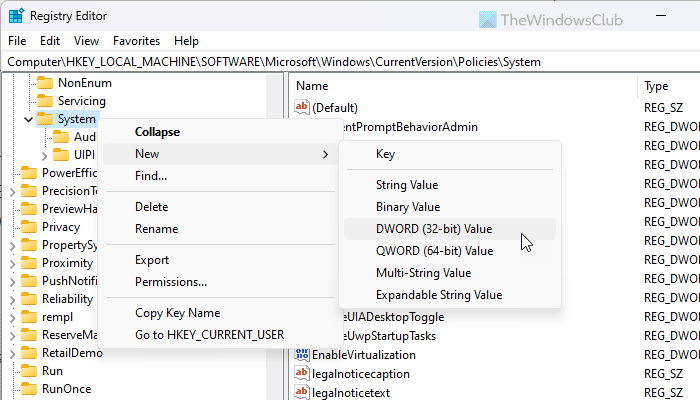
Task: Click the EnableVirtualization DWORD value icon
Action: pos(302,355)
